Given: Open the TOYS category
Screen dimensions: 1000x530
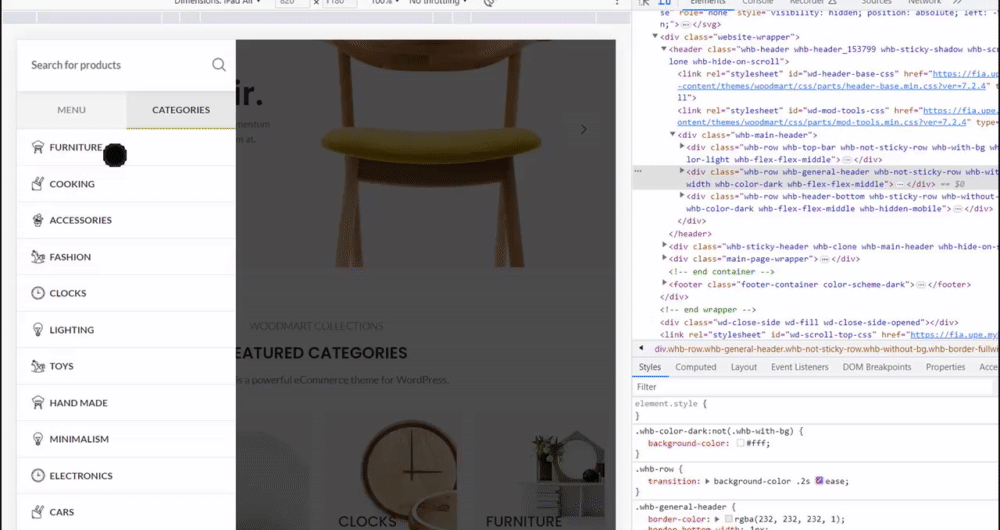Looking at the screenshot, I should pos(126,366).
